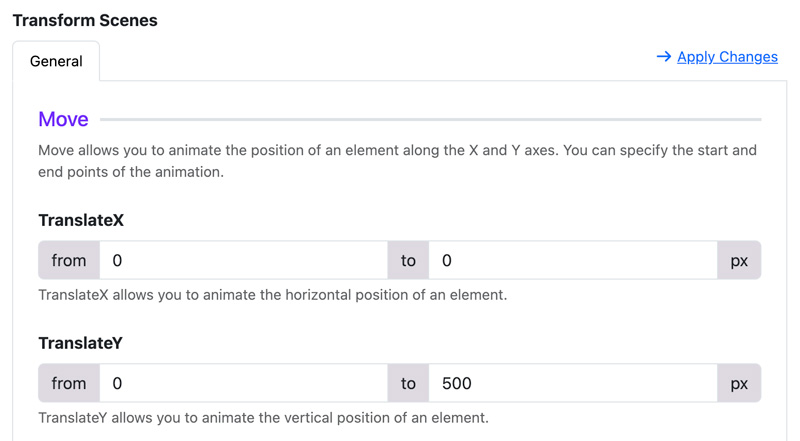Click the 'from' prefix label of TranslateY

pyautogui.click(x=69, y=383)
